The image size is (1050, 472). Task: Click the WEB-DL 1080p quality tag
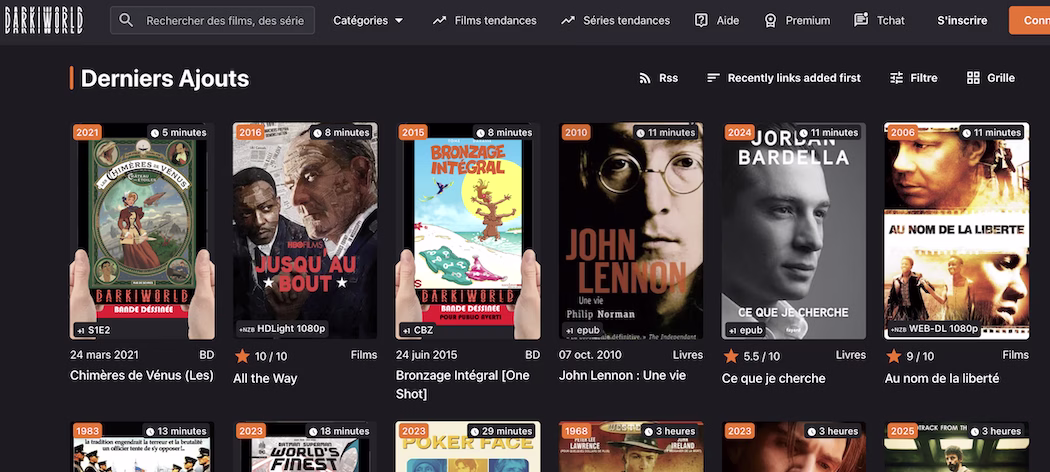tap(933, 329)
